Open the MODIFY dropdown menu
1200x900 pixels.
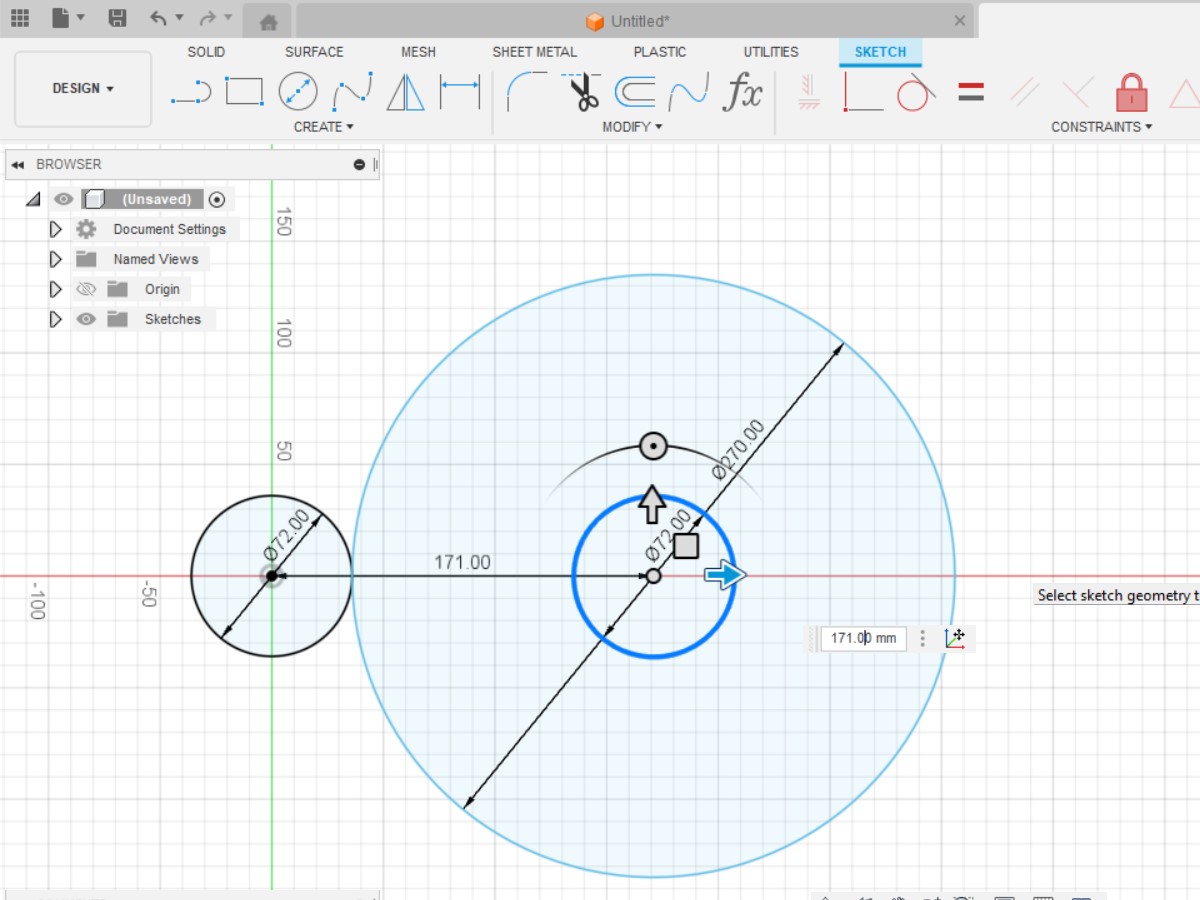point(632,126)
